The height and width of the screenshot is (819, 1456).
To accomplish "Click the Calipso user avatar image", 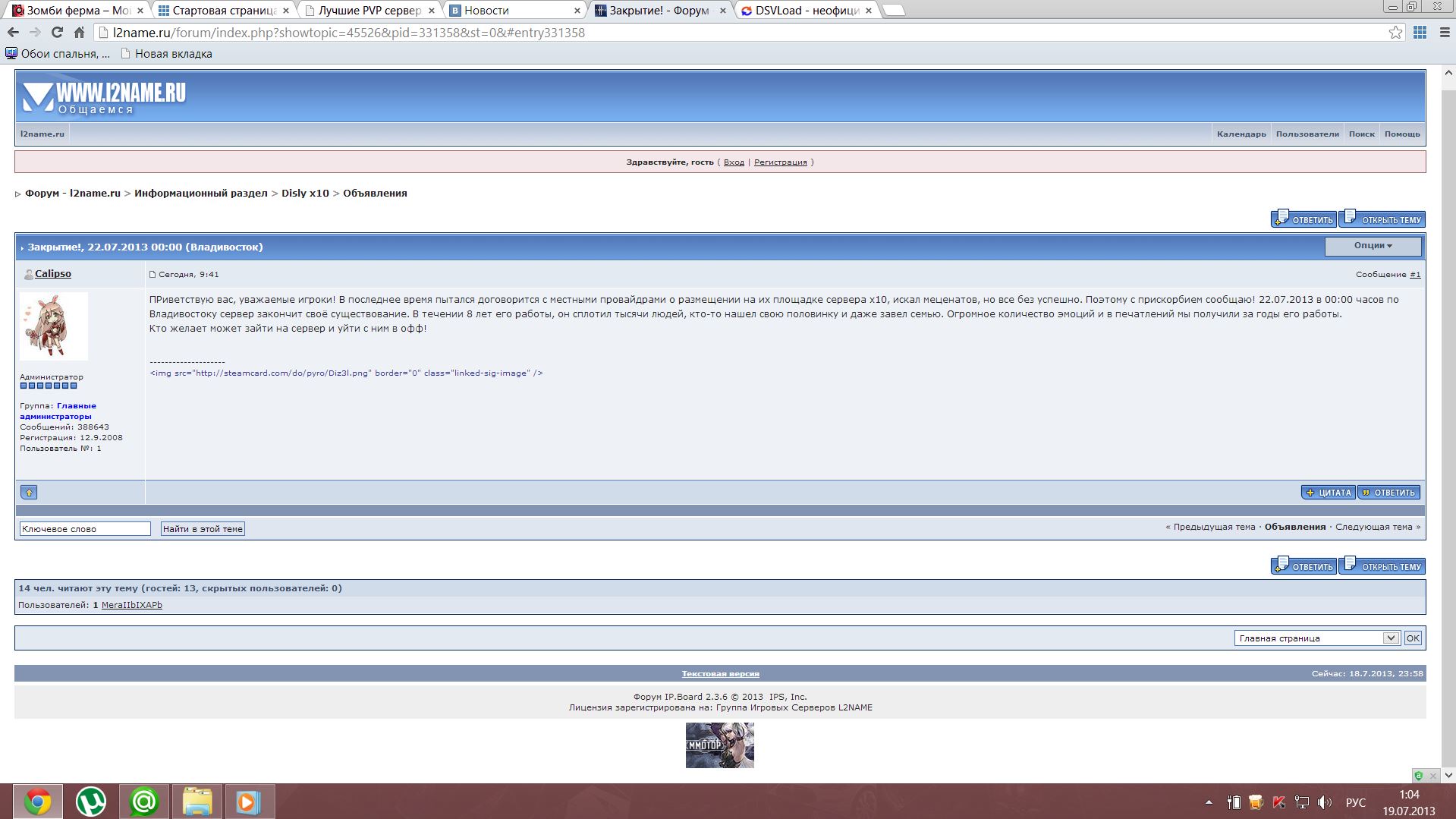I will 54,326.
